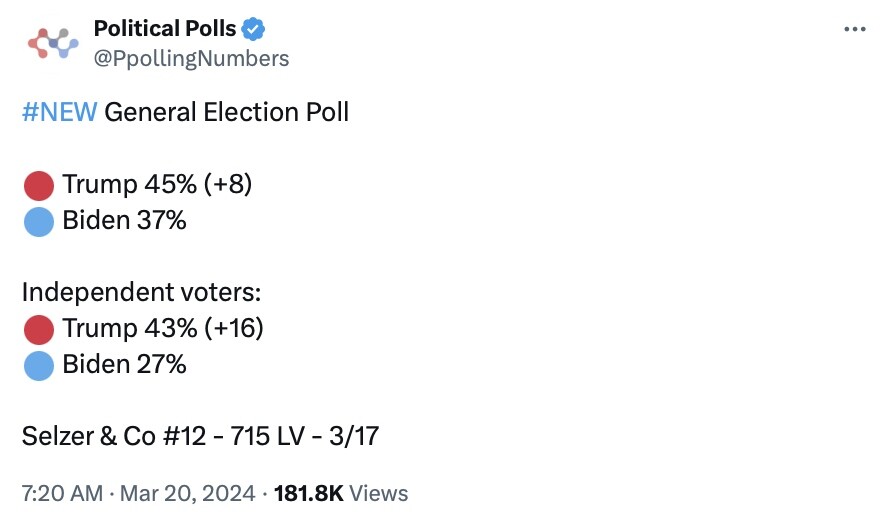Click the blue circle beside Biden 27%
The width and height of the screenshot is (888, 524).
[x=38, y=365]
